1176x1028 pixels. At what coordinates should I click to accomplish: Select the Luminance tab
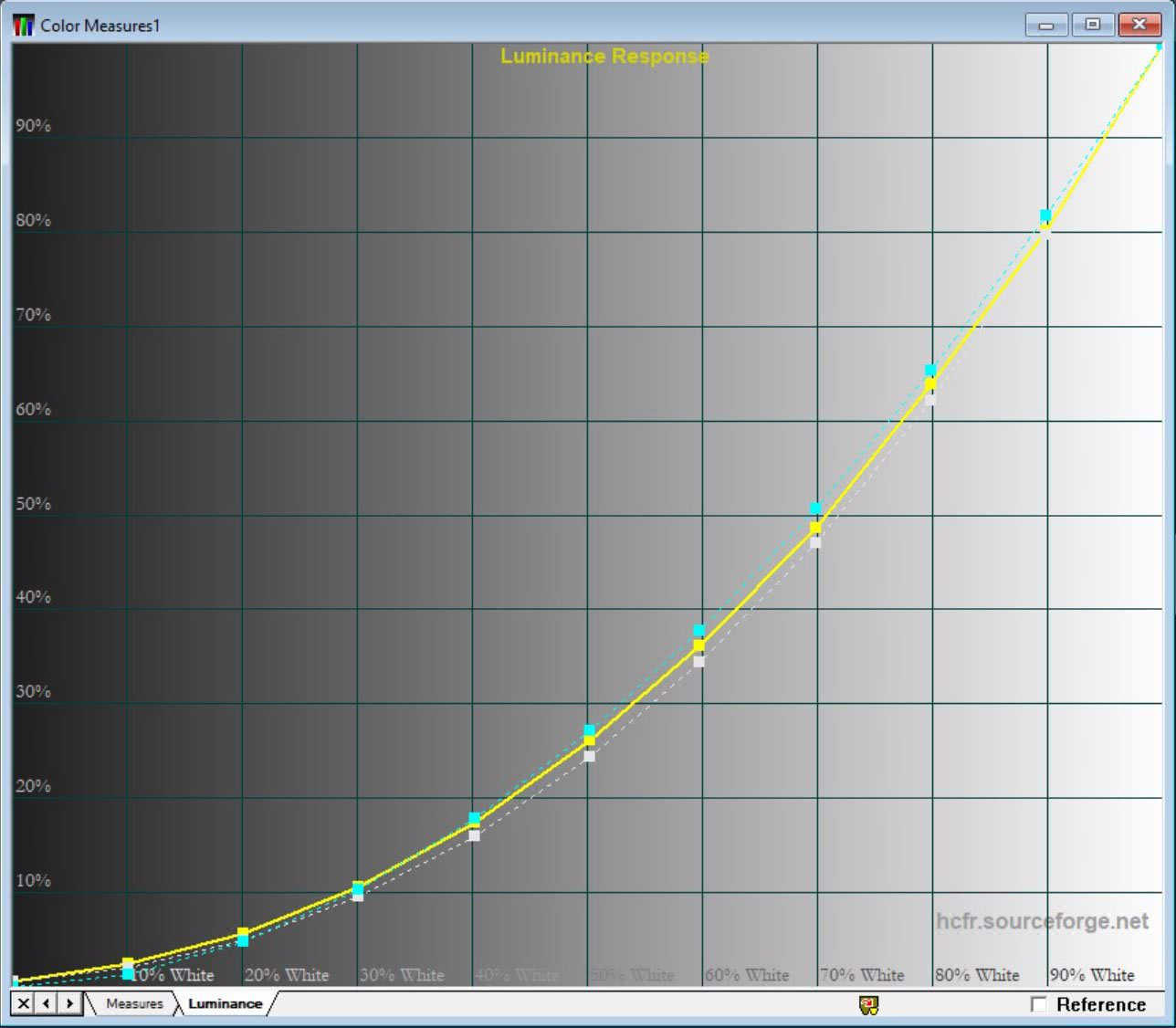coord(225,1003)
